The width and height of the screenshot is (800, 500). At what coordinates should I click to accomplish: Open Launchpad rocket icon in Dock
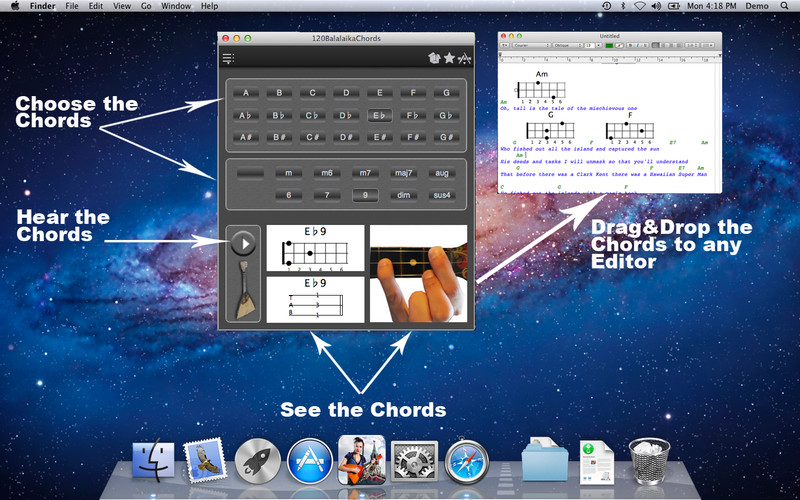point(257,460)
